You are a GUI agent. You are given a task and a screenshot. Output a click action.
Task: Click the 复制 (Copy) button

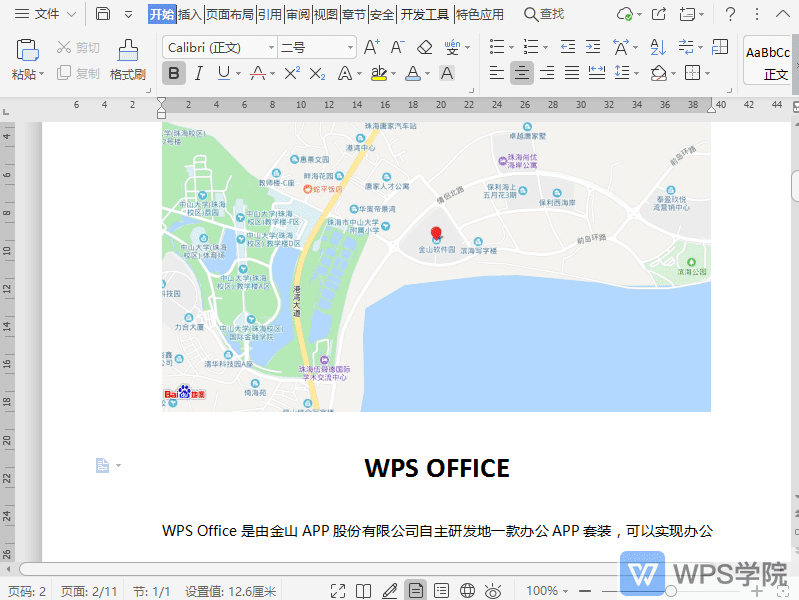pos(78,73)
